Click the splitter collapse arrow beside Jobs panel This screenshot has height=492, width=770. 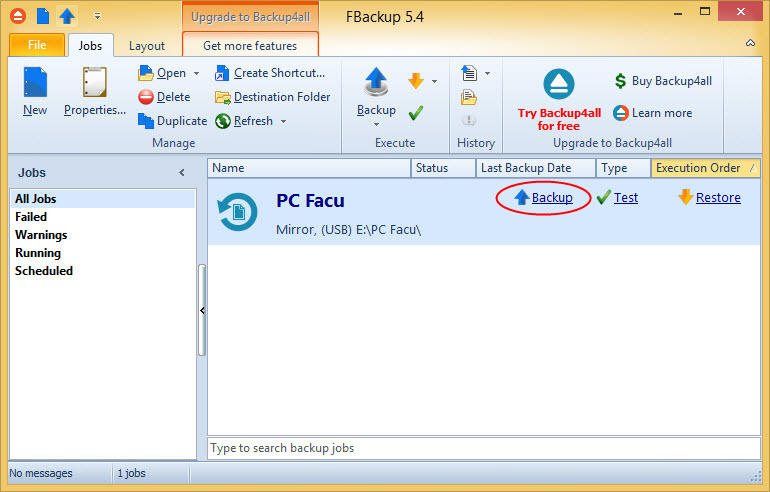202,310
